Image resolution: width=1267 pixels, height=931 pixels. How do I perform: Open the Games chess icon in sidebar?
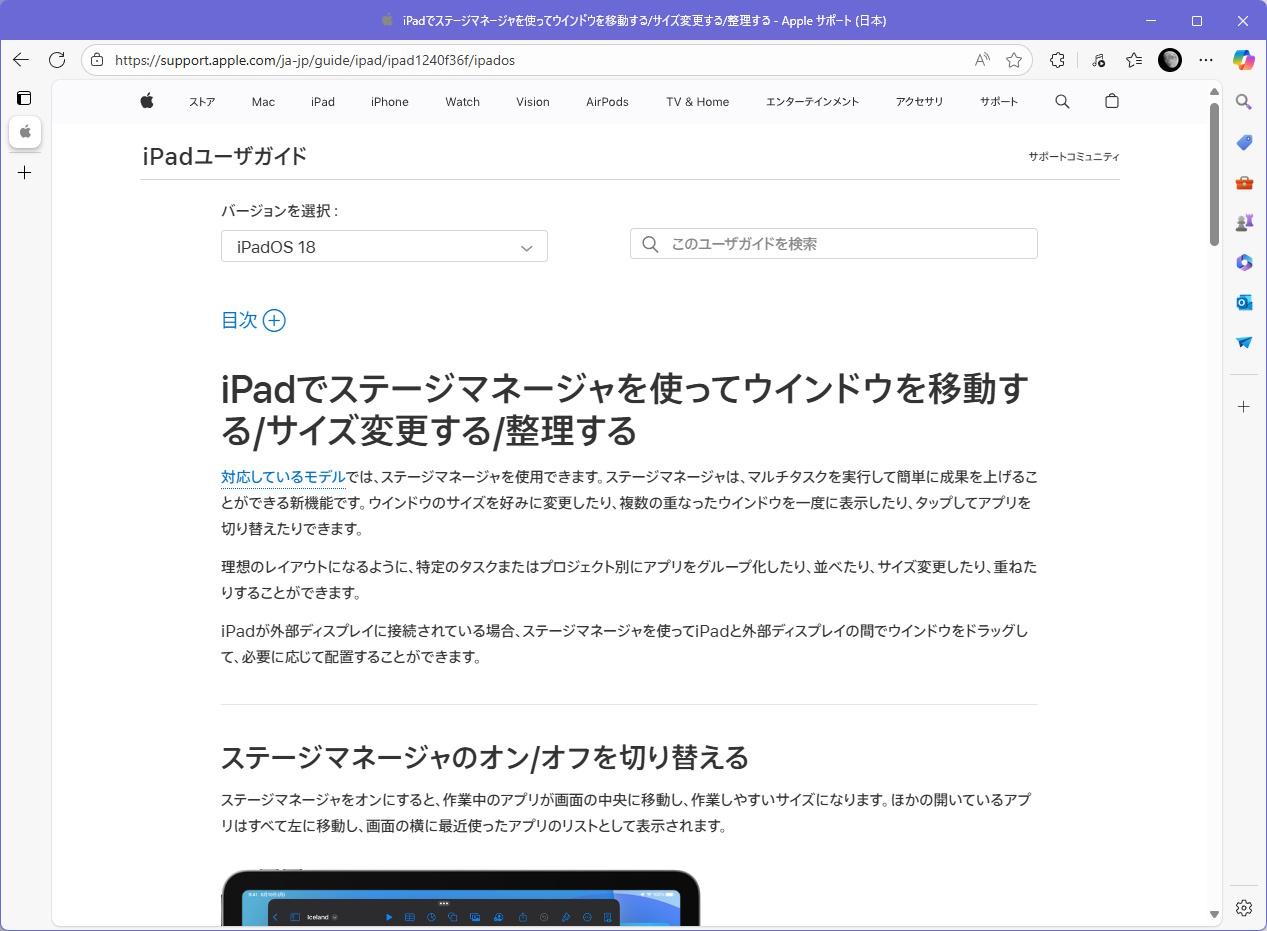point(1243,222)
